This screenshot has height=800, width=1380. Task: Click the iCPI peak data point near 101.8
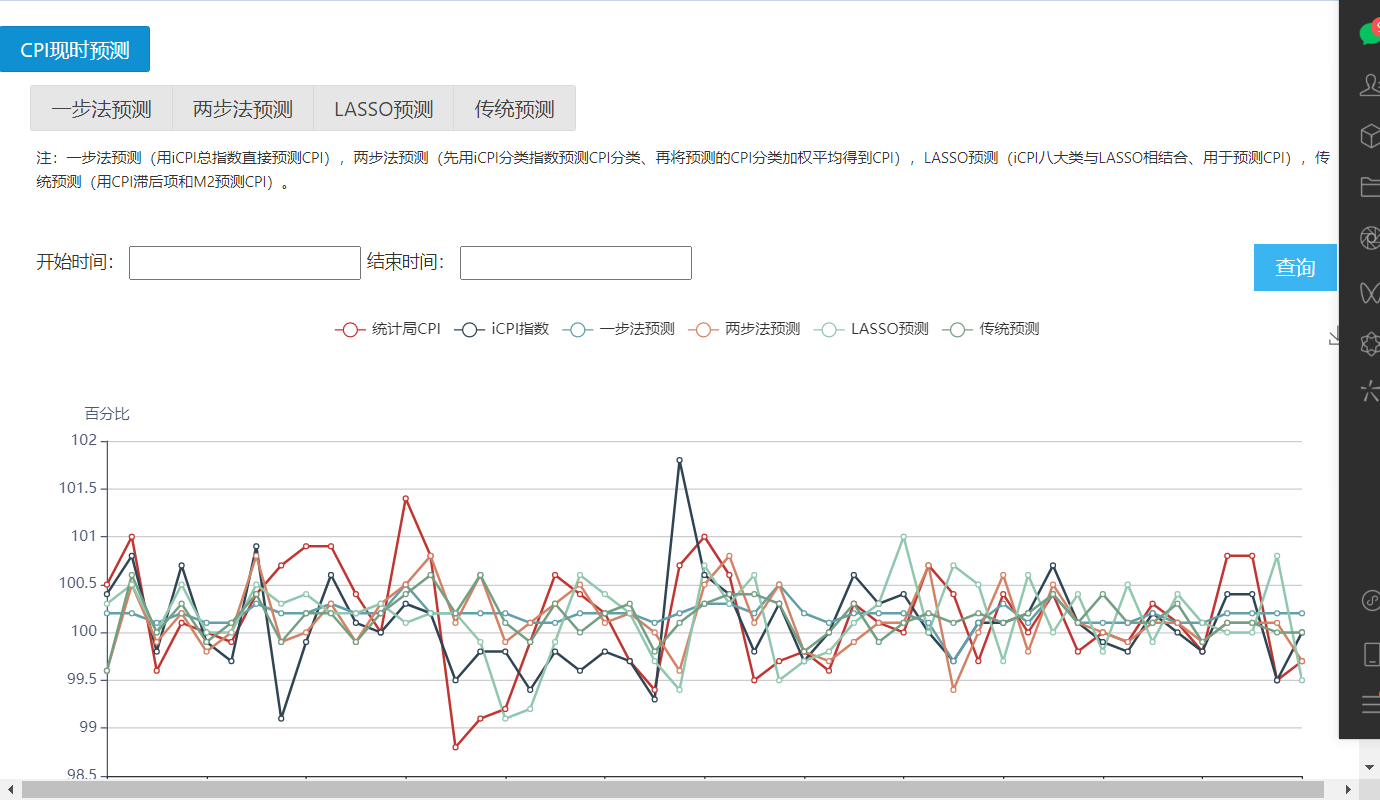coord(679,460)
